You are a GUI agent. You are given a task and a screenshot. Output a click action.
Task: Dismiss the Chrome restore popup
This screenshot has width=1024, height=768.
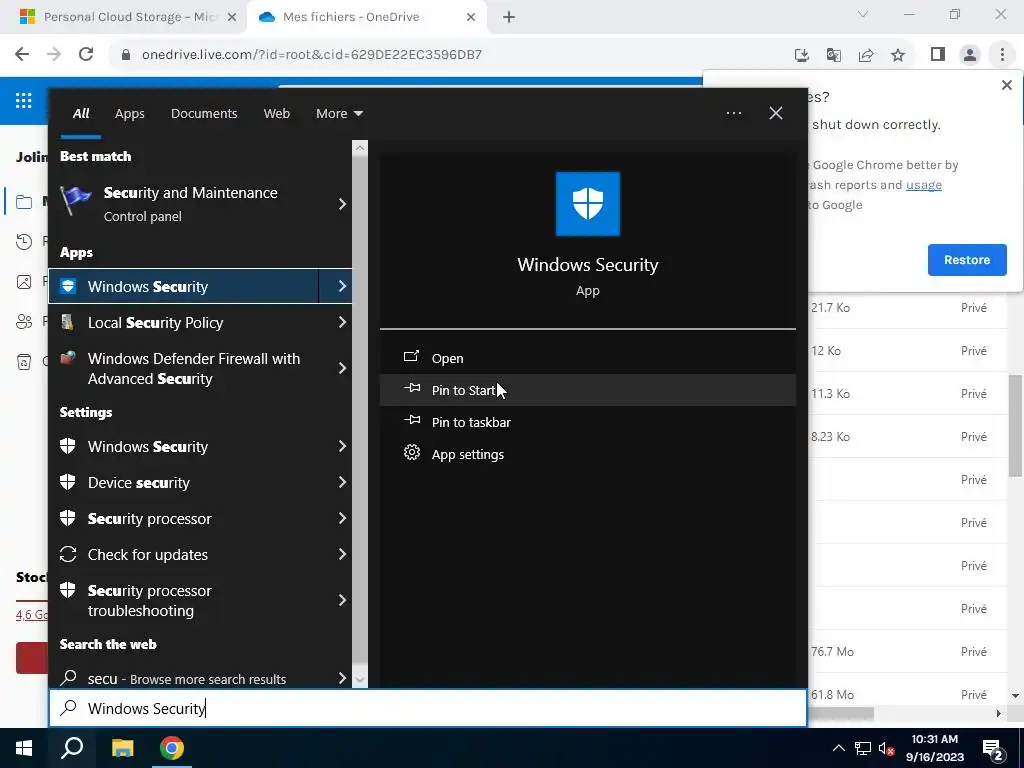pos(1006,85)
